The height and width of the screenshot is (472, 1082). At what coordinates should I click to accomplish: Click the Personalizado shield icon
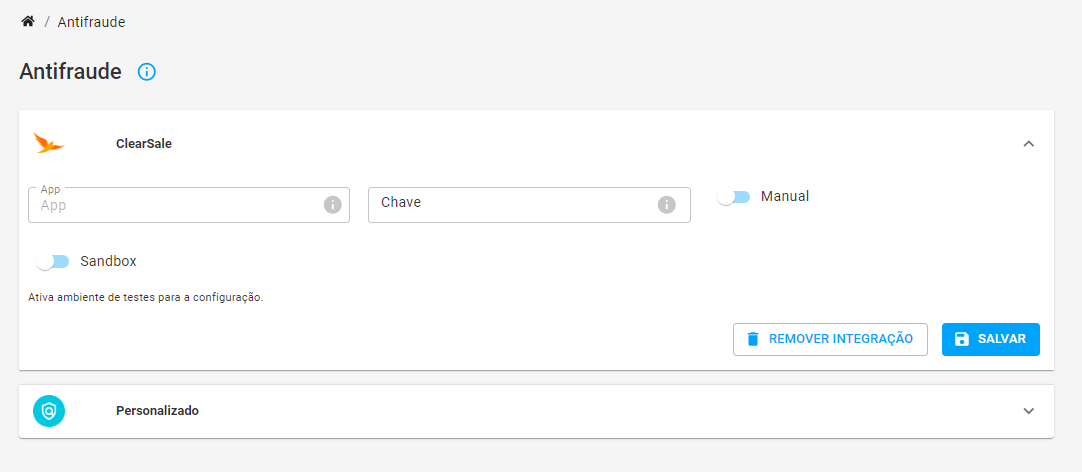tap(49, 411)
